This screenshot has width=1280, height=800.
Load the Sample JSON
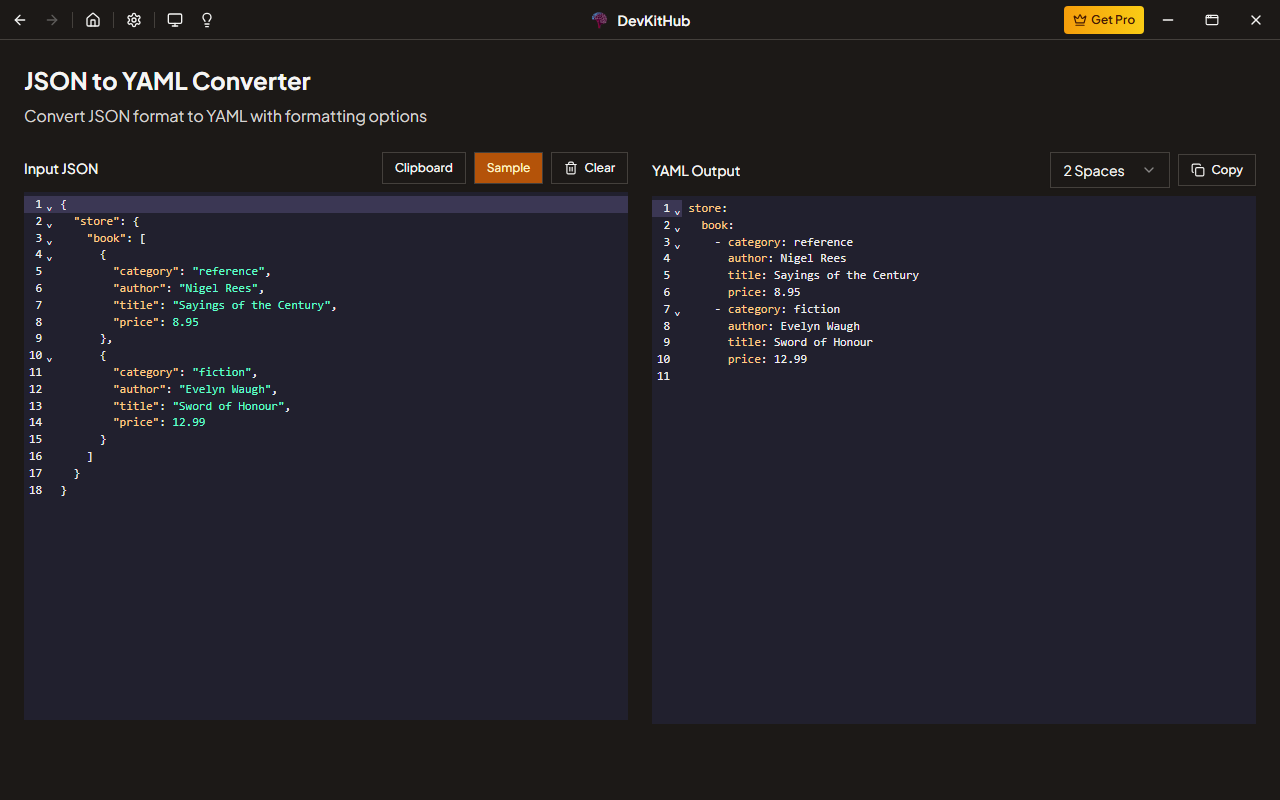508,168
